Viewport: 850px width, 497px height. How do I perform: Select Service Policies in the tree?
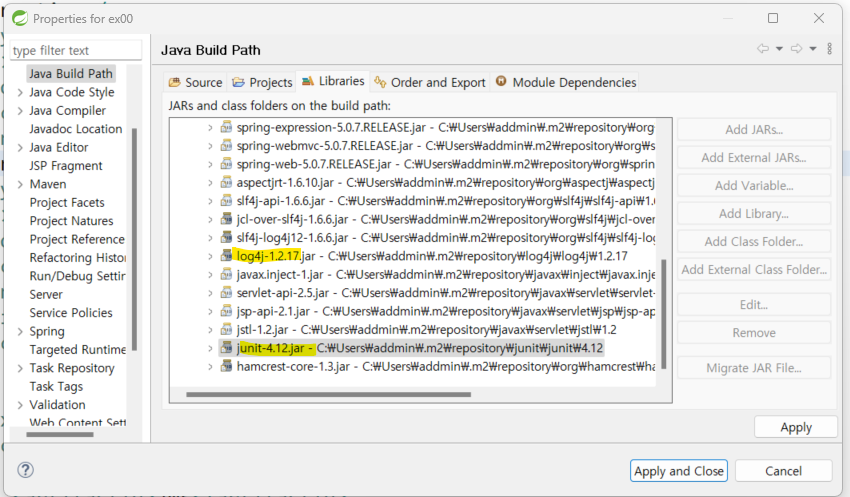pos(70,313)
